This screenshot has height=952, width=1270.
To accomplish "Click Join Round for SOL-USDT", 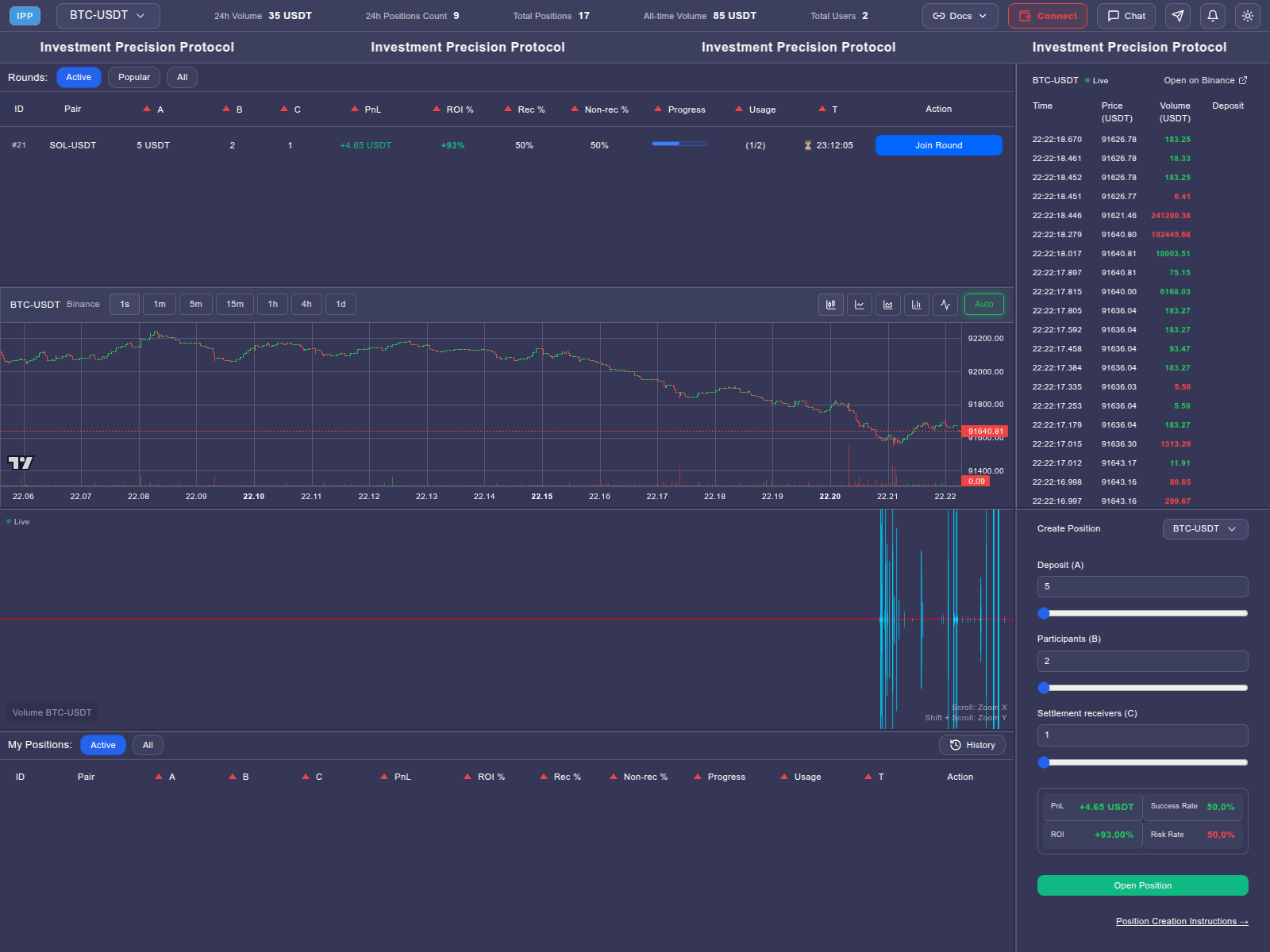I will [x=938, y=146].
